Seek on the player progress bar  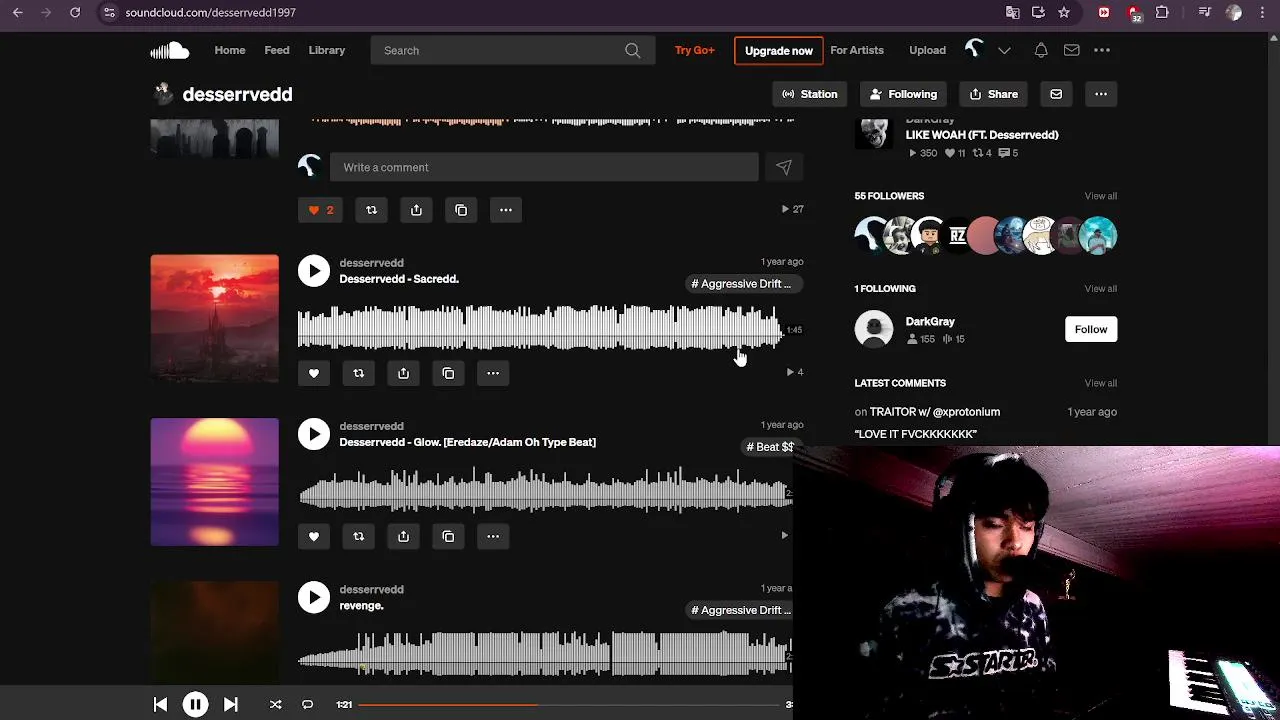[x=570, y=705]
